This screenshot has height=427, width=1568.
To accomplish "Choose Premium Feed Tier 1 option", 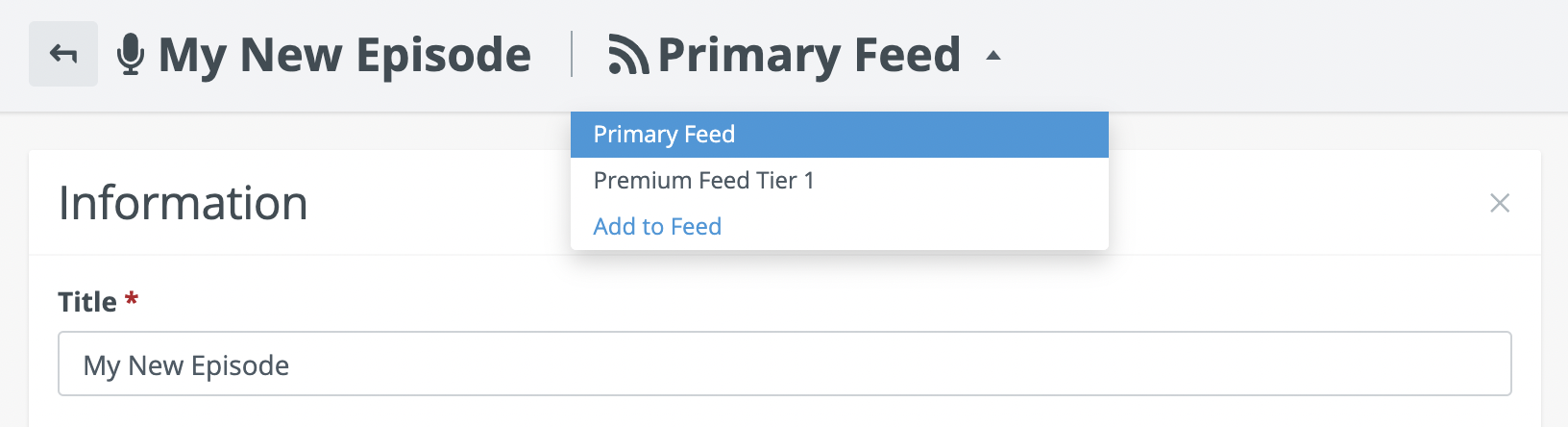I will click(703, 181).
